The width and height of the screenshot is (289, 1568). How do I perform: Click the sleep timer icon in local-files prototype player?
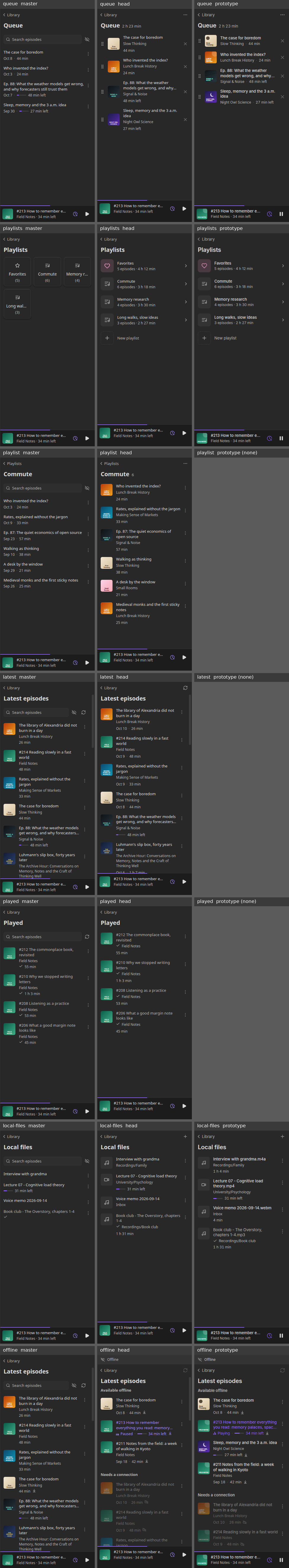[269, 1335]
